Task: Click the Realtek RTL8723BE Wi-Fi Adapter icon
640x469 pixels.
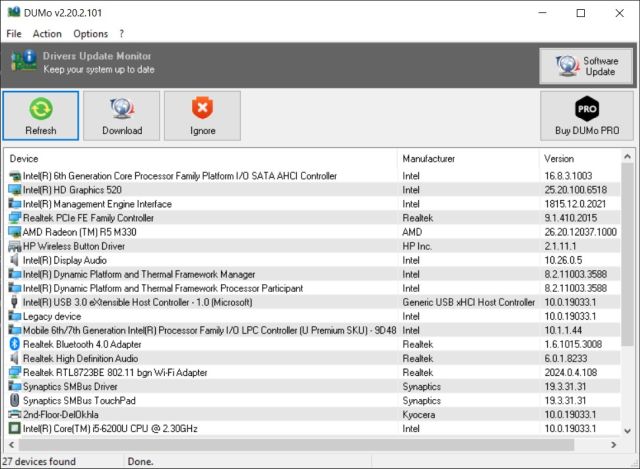Action: click(x=15, y=372)
